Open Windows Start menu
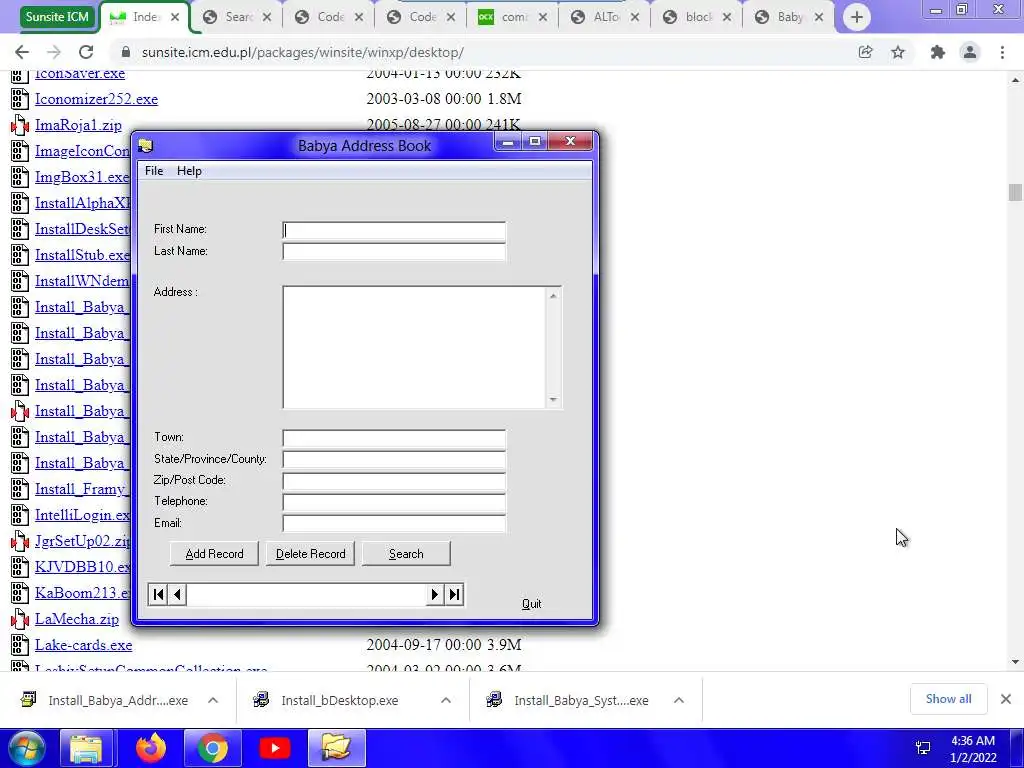Viewport: 1024px width, 768px height. coord(26,748)
